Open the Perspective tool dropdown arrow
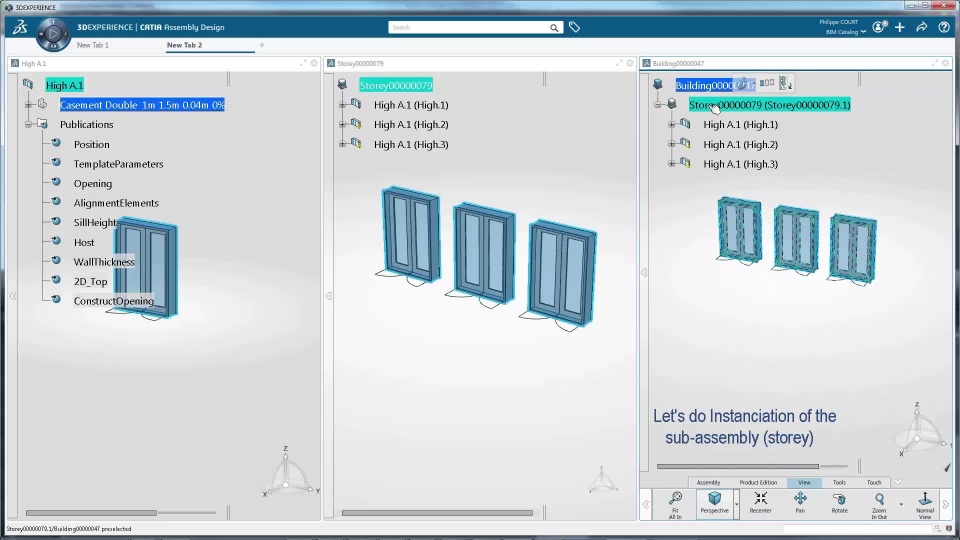 click(736, 504)
